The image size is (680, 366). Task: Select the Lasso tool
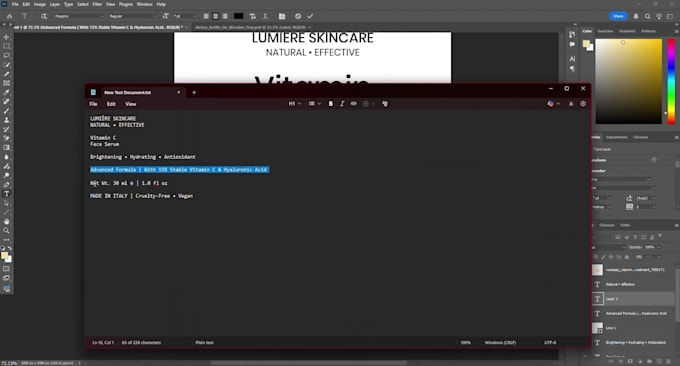pyautogui.click(x=7, y=56)
